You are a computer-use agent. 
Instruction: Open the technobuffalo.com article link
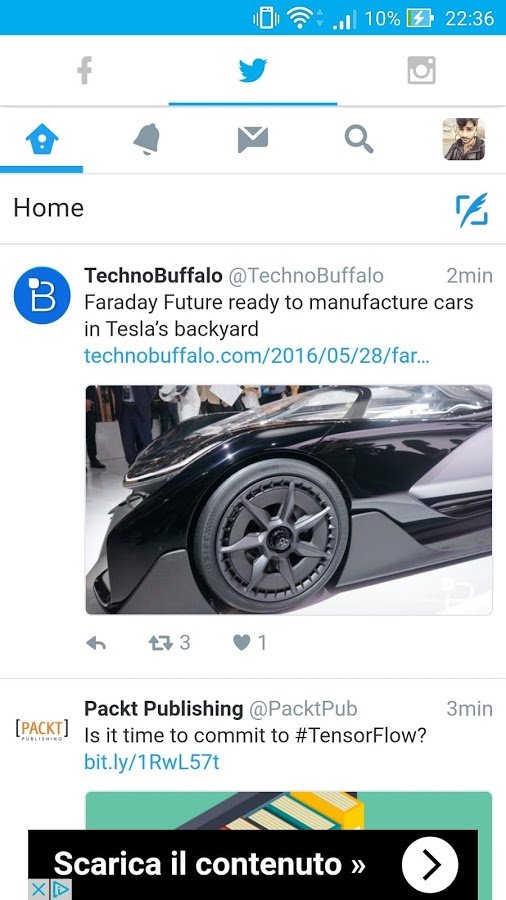click(256, 356)
